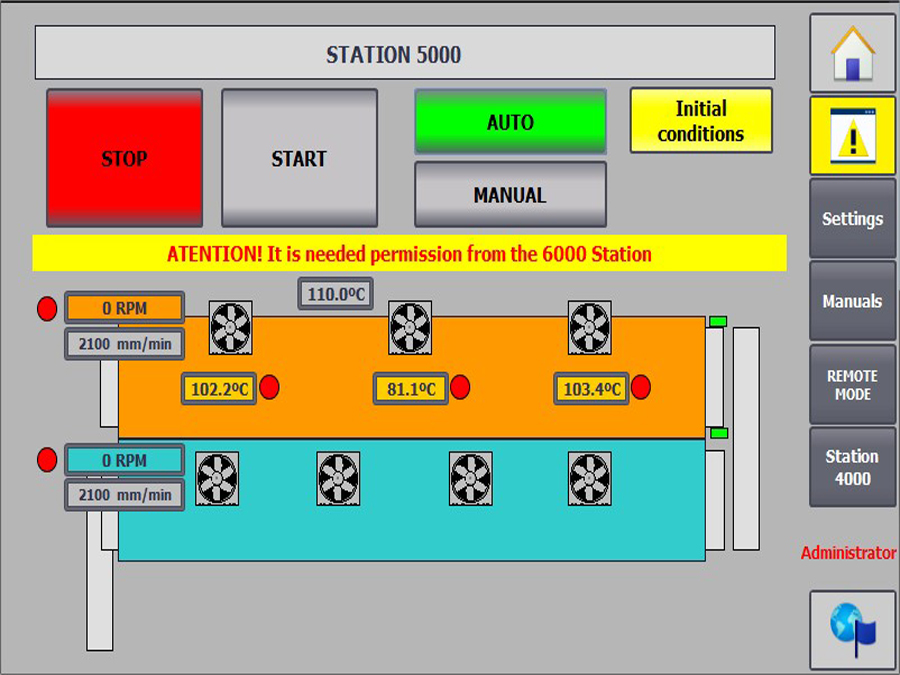This screenshot has height=675, width=900.
Task: Click the globe language flag icon
Action: (x=852, y=629)
